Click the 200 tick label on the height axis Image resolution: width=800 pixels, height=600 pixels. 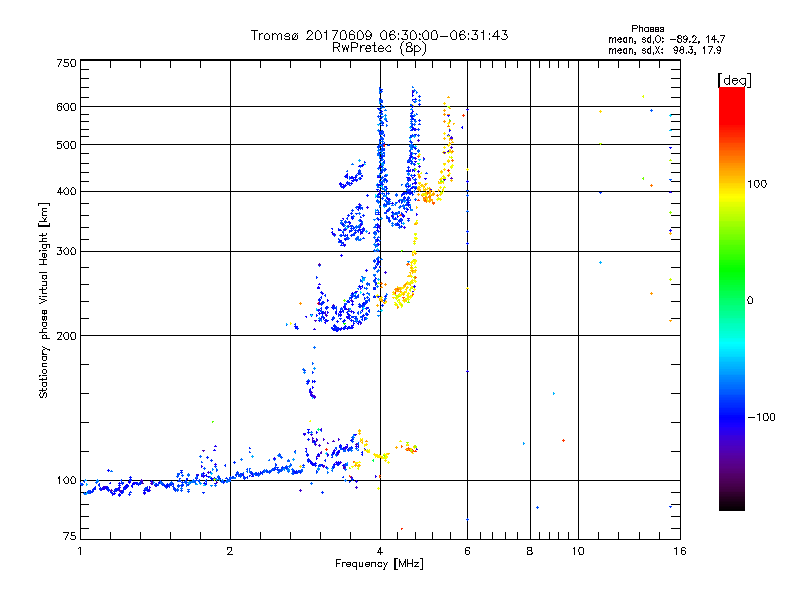coord(66,335)
